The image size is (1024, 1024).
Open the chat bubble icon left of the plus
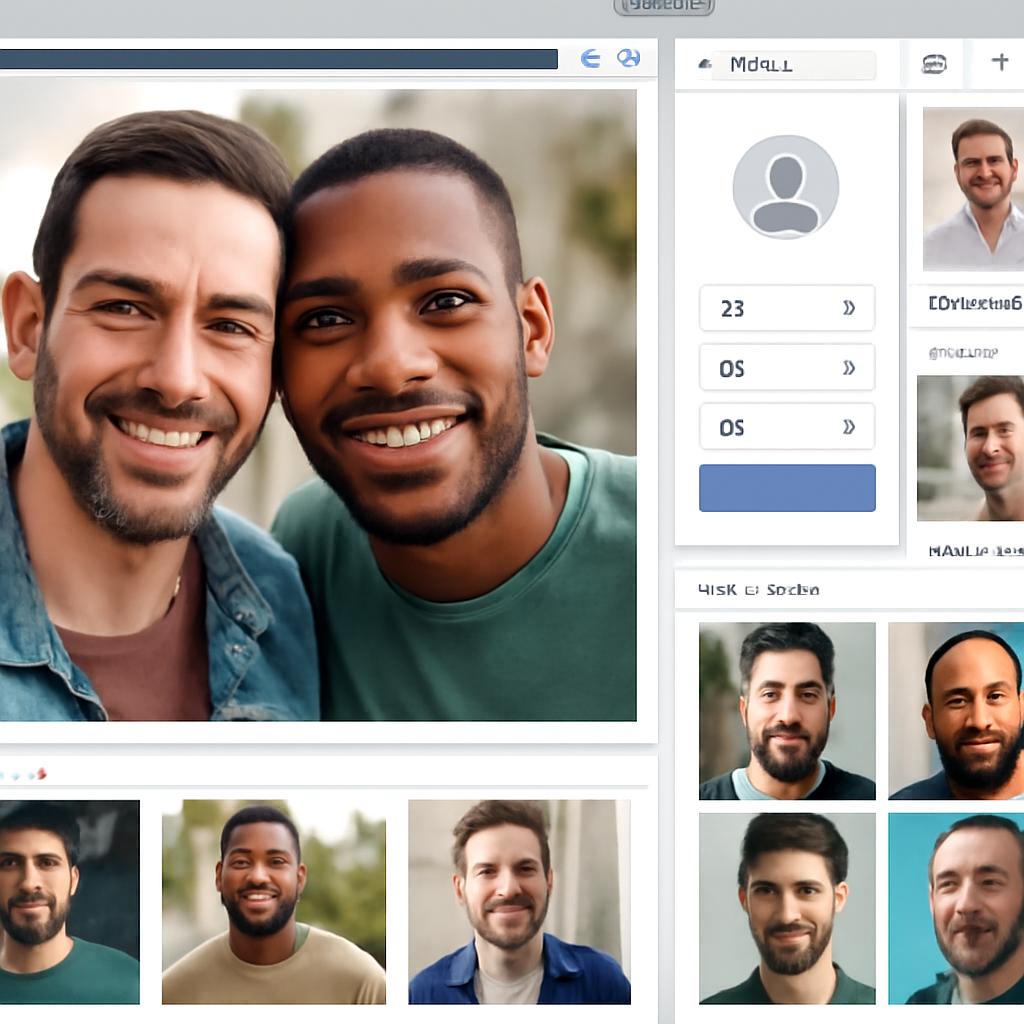(x=934, y=64)
